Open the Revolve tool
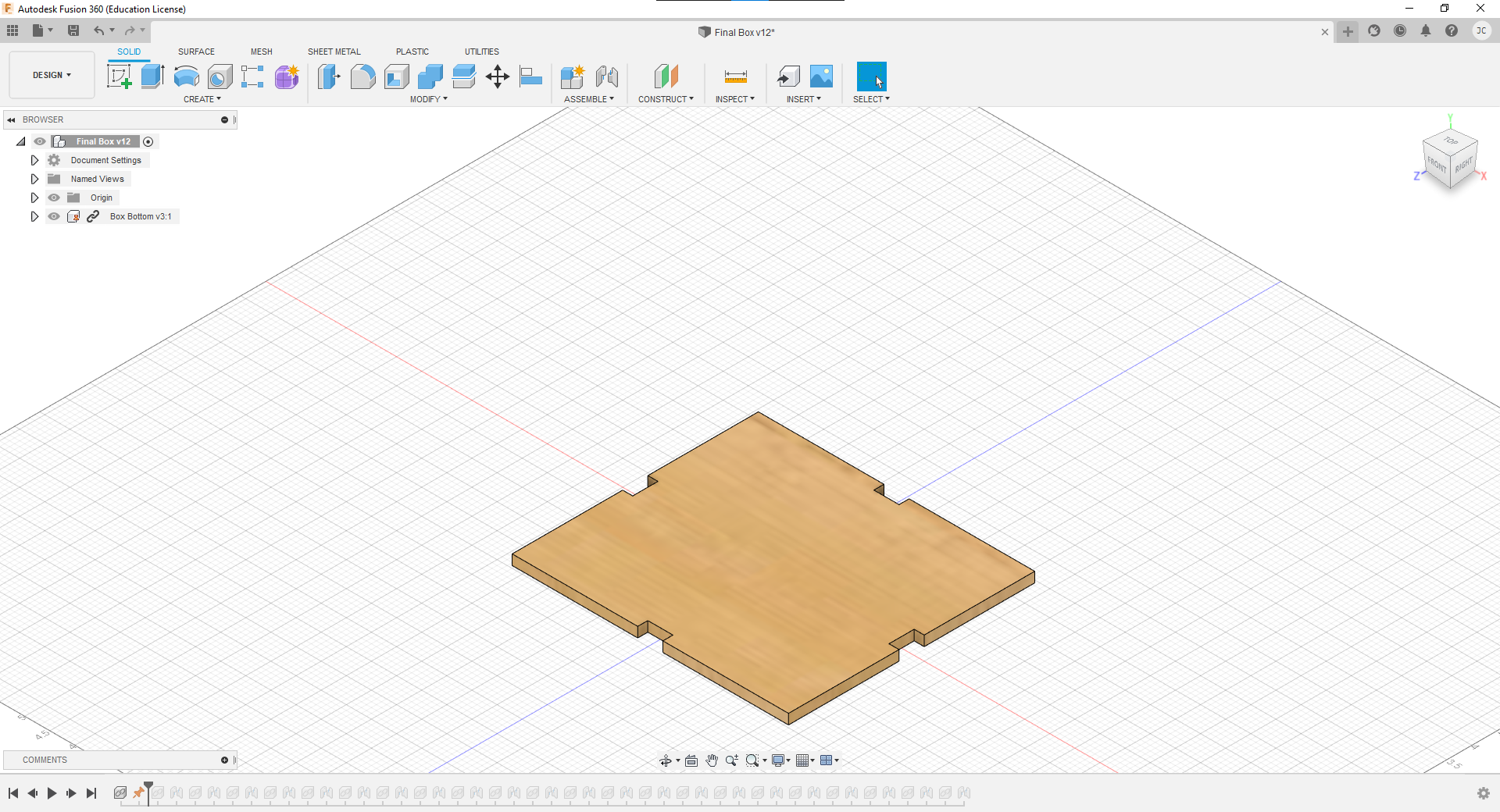Viewport: 1500px width, 812px height. (x=185, y=77)
